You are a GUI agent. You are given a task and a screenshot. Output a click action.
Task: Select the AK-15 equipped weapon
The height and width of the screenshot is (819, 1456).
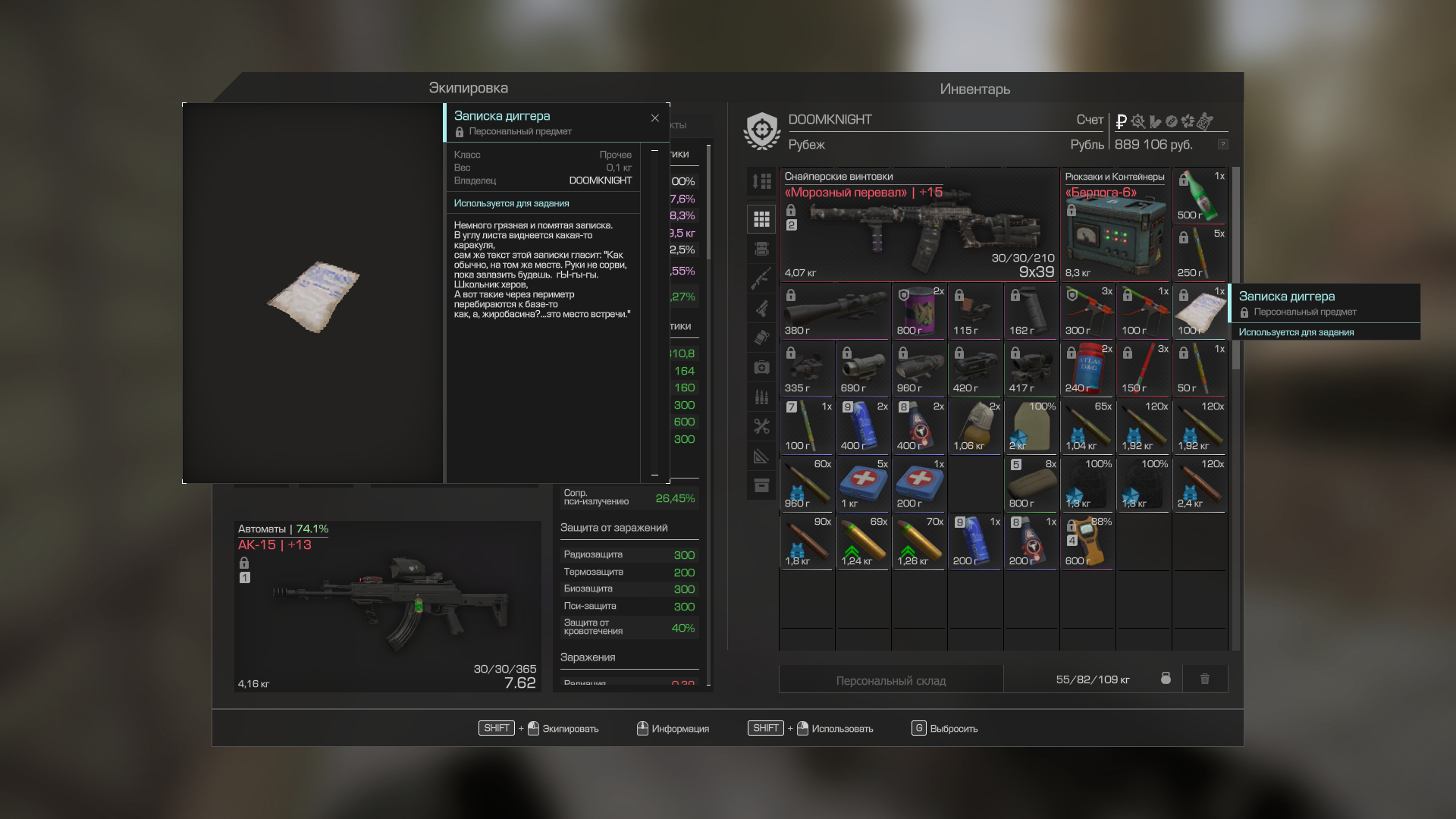tap(387, 606)
